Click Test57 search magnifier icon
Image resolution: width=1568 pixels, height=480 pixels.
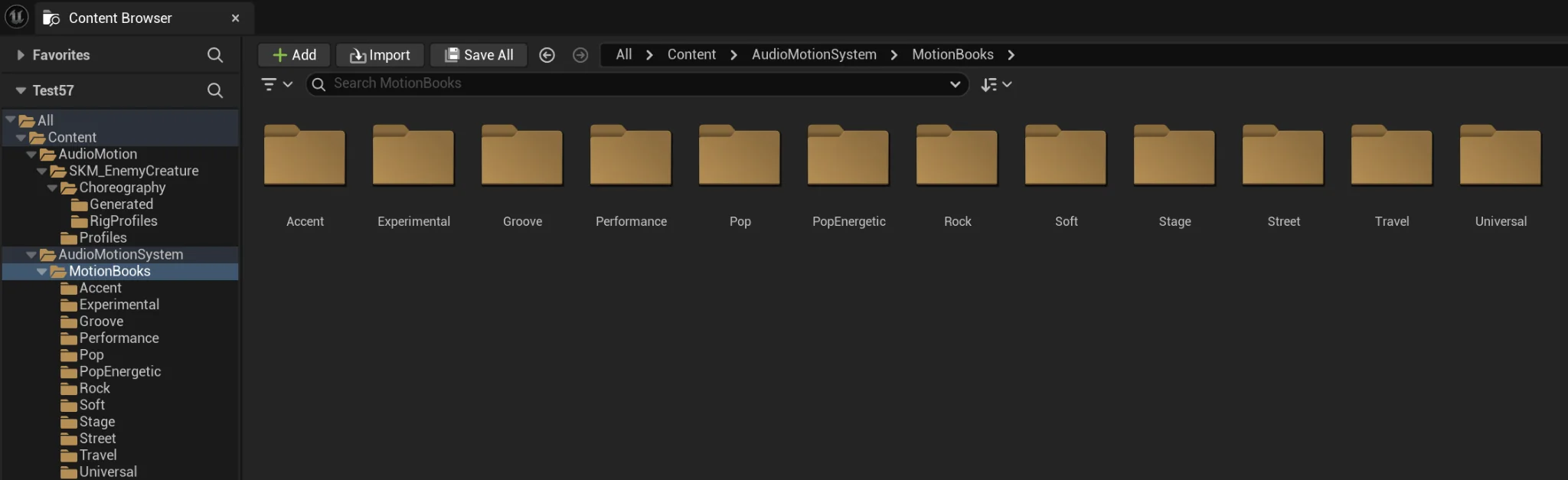(215, 90)
